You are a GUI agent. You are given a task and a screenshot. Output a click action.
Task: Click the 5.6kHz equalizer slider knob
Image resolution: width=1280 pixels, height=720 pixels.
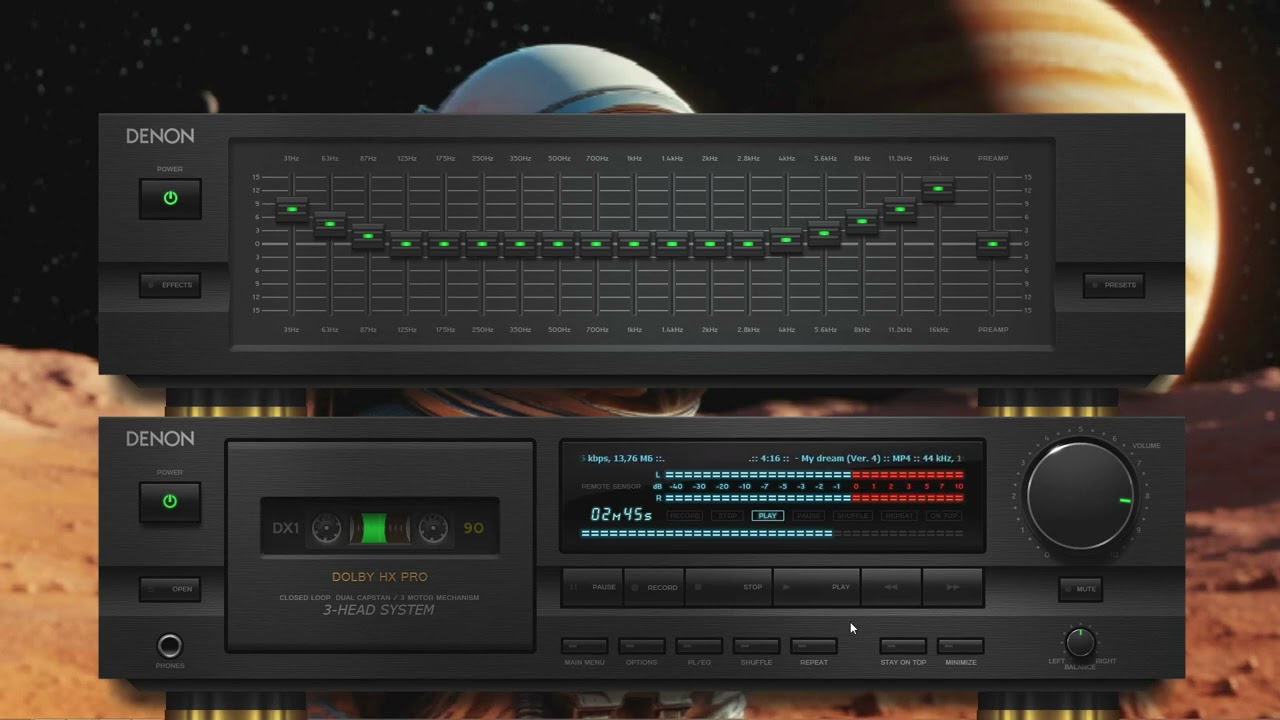(824, 233)
